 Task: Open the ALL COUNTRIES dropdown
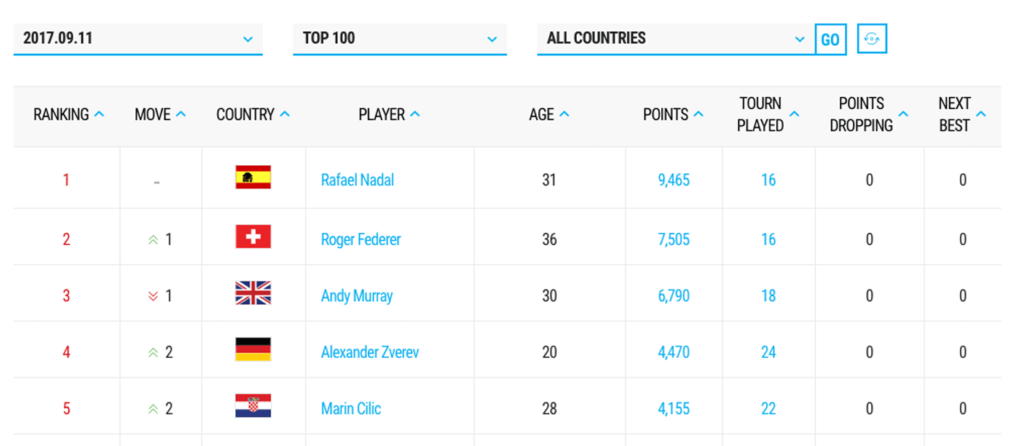(x=675, y=39)
